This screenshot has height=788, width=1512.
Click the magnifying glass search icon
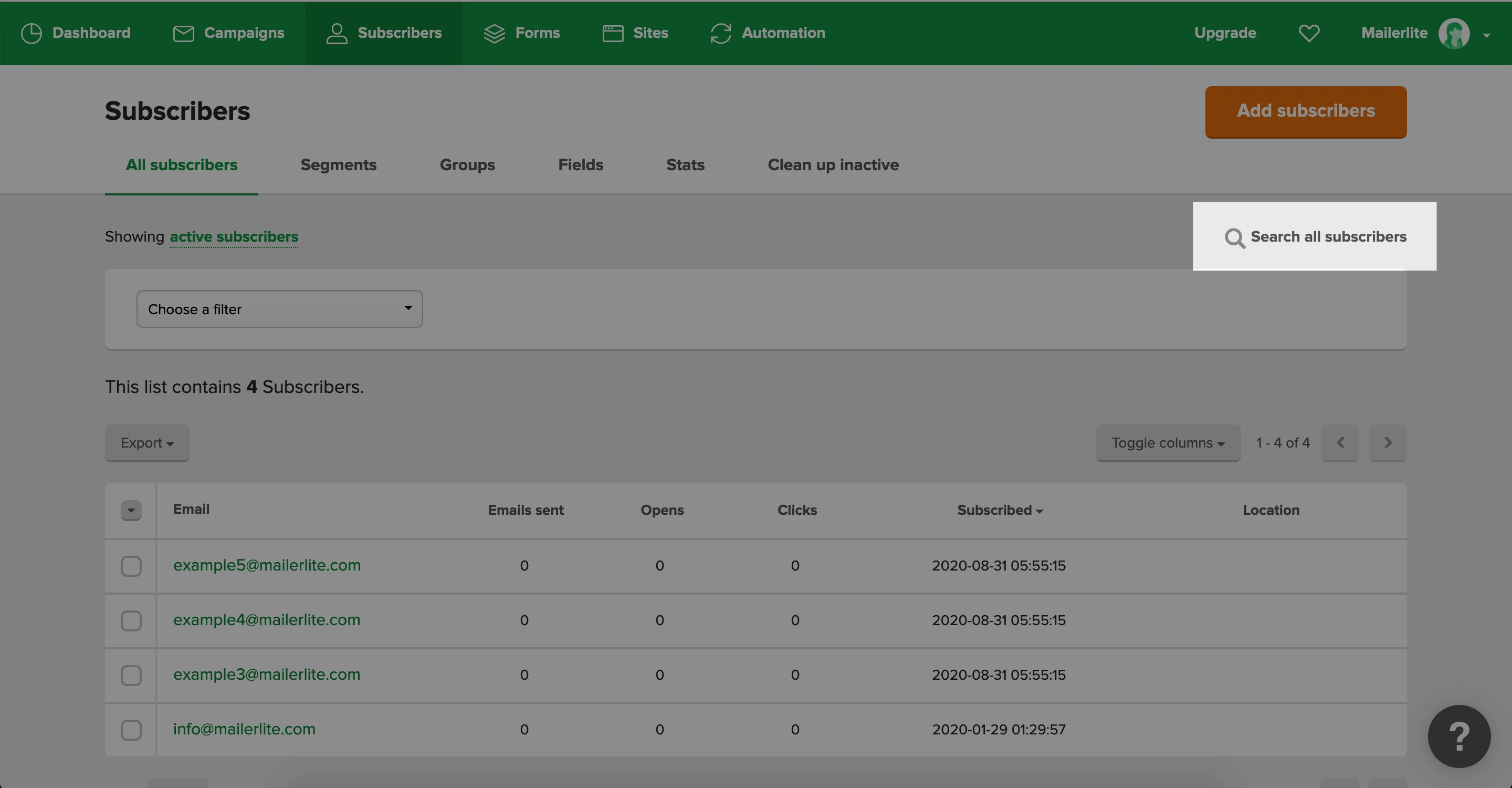point(1234,238)
